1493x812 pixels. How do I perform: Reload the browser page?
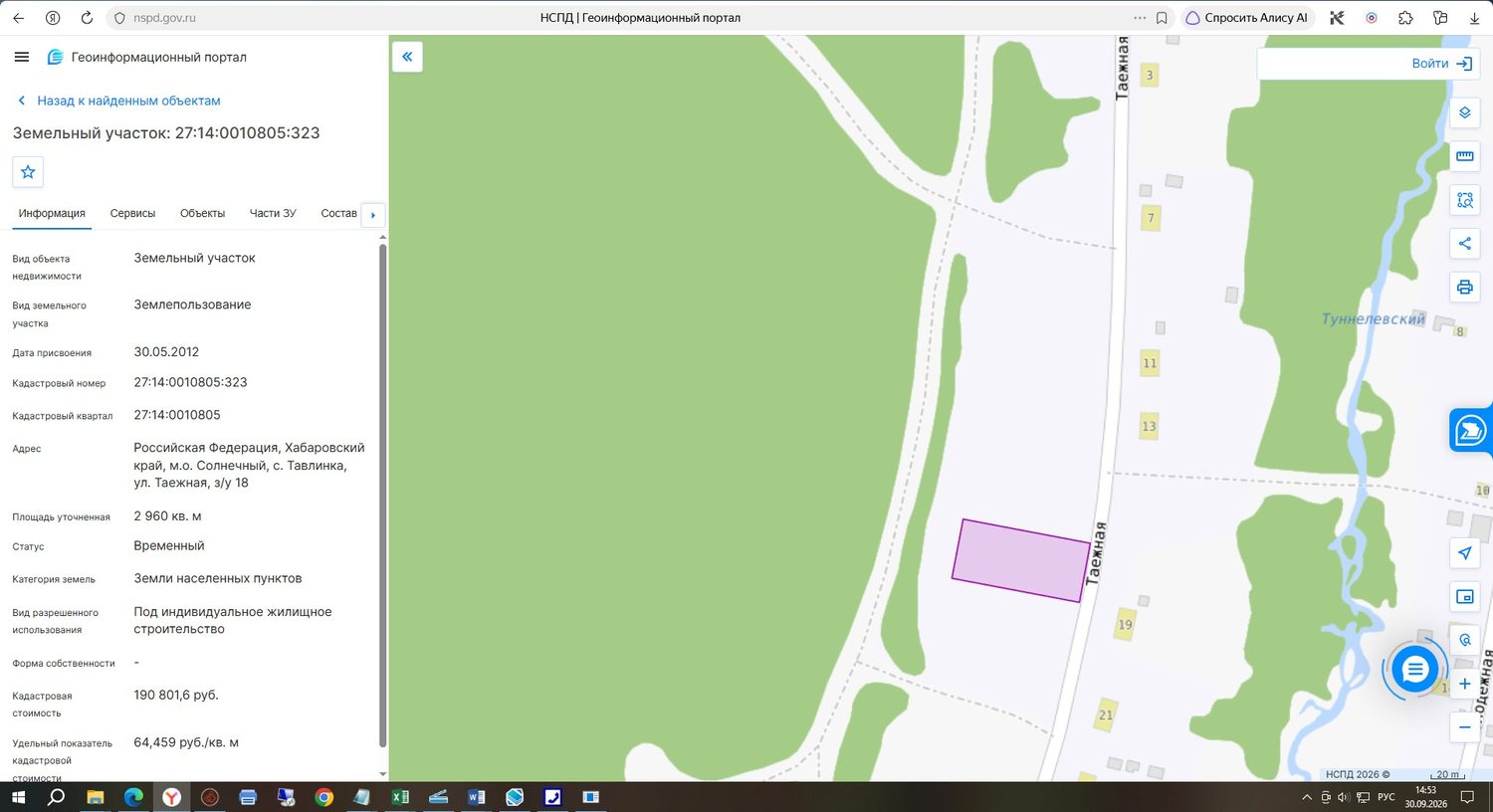(x=87, y=18)
